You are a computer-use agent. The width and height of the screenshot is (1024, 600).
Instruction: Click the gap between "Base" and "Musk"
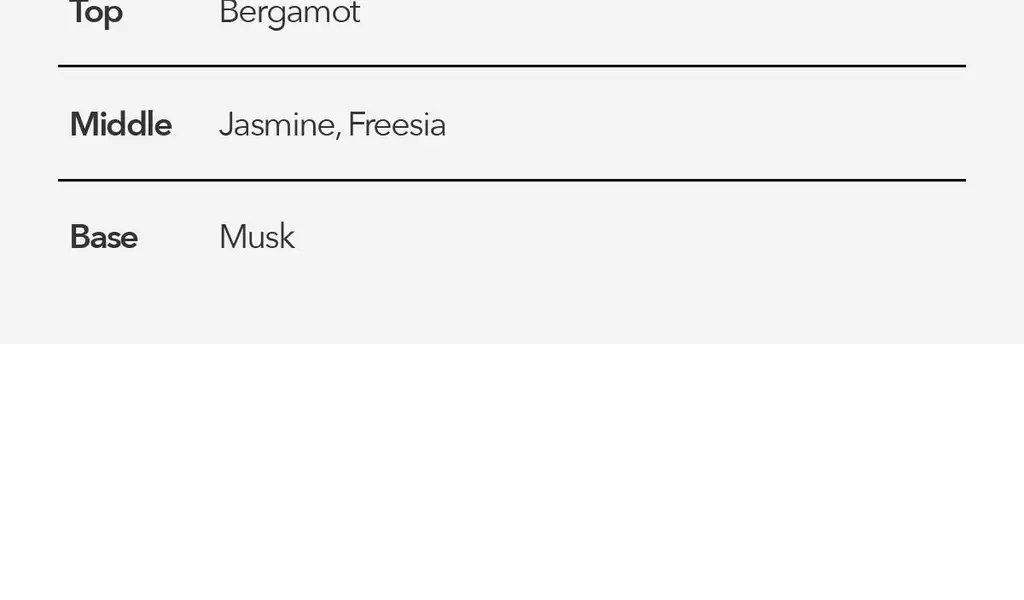pyautogui.click(x=178, y=236)
